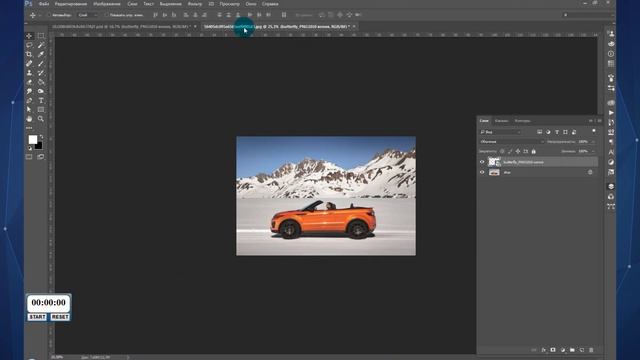The width and height of the screenshot is (640, 360).
Task: Select the History Brush tool
Action: 41,73
